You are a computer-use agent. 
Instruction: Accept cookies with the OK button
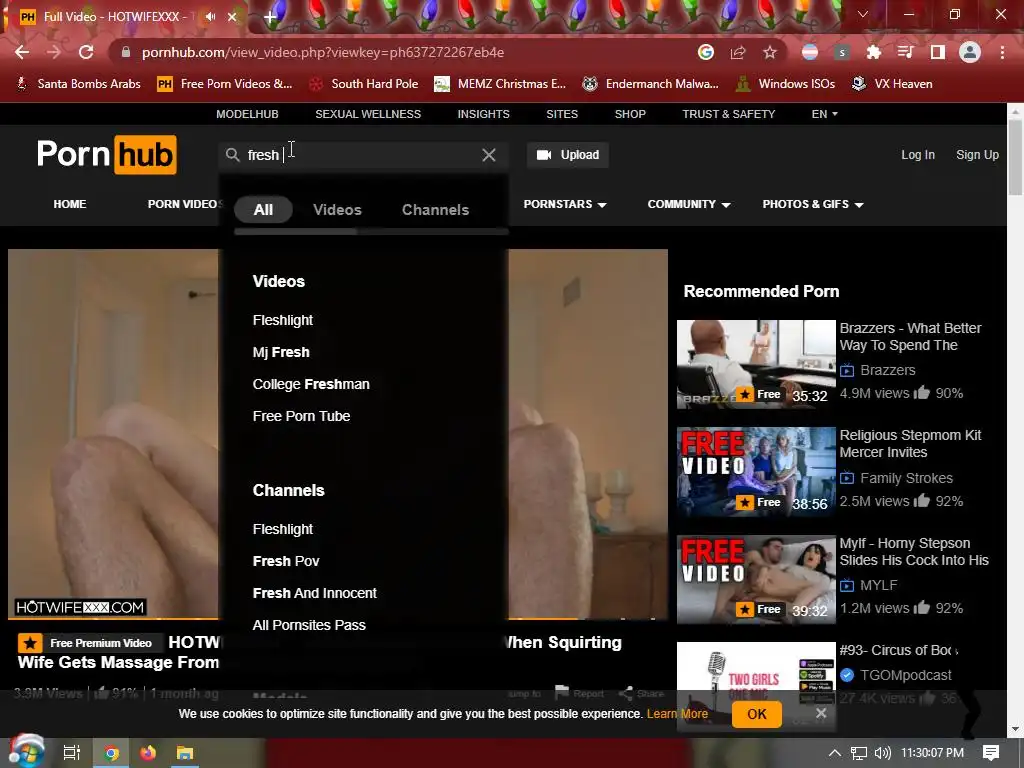coord(757,714)
